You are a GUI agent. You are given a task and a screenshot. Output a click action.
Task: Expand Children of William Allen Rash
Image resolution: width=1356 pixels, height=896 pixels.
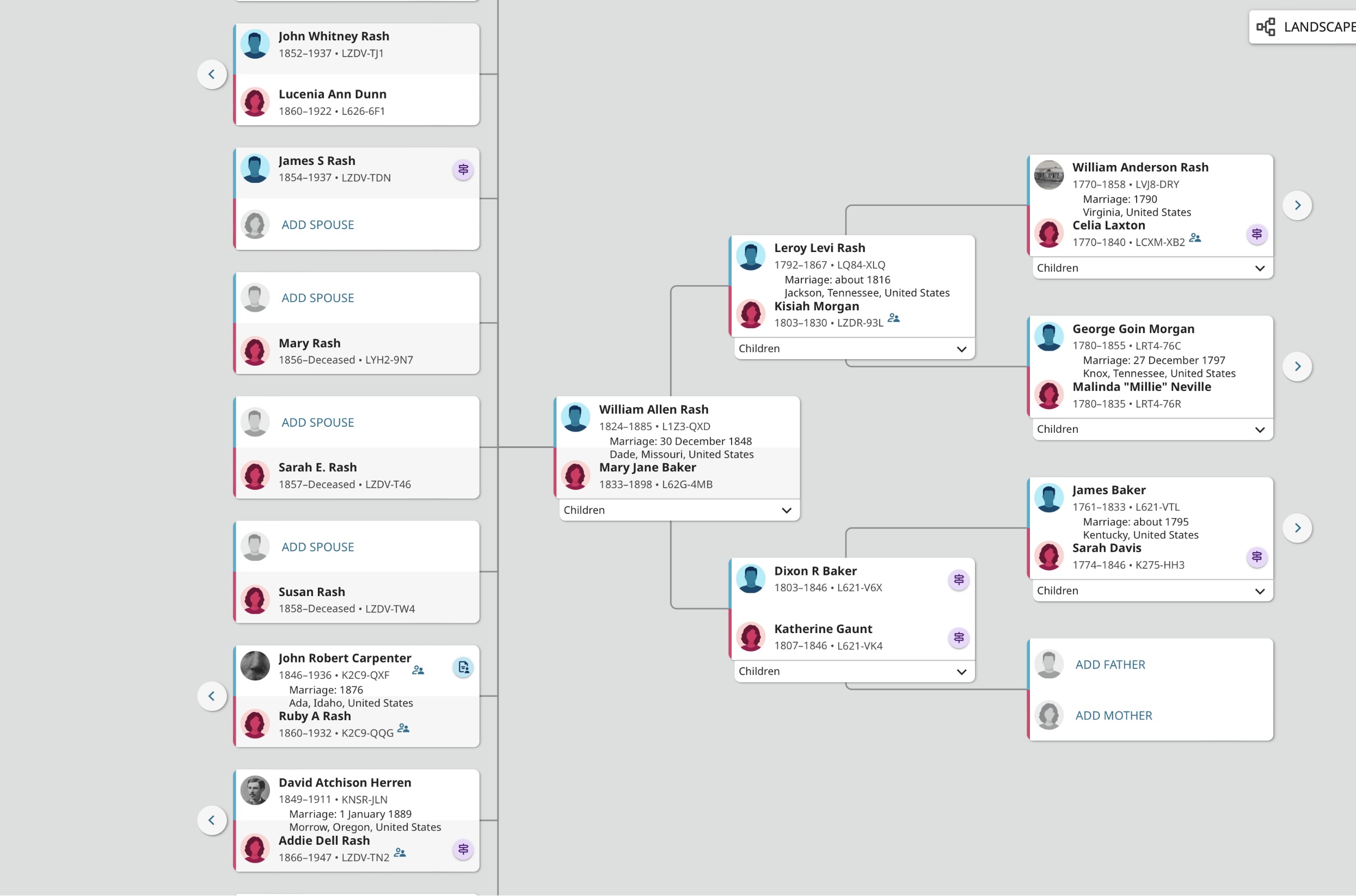[786, 510]
